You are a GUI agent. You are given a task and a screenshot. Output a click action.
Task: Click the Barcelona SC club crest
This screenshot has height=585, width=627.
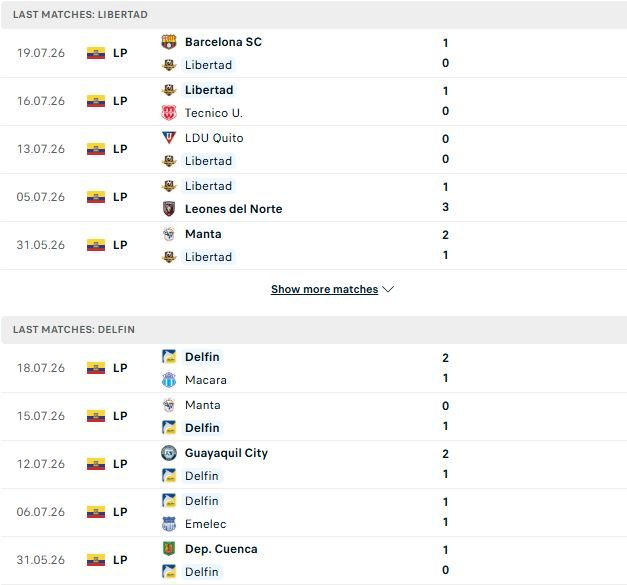(169, 42)
